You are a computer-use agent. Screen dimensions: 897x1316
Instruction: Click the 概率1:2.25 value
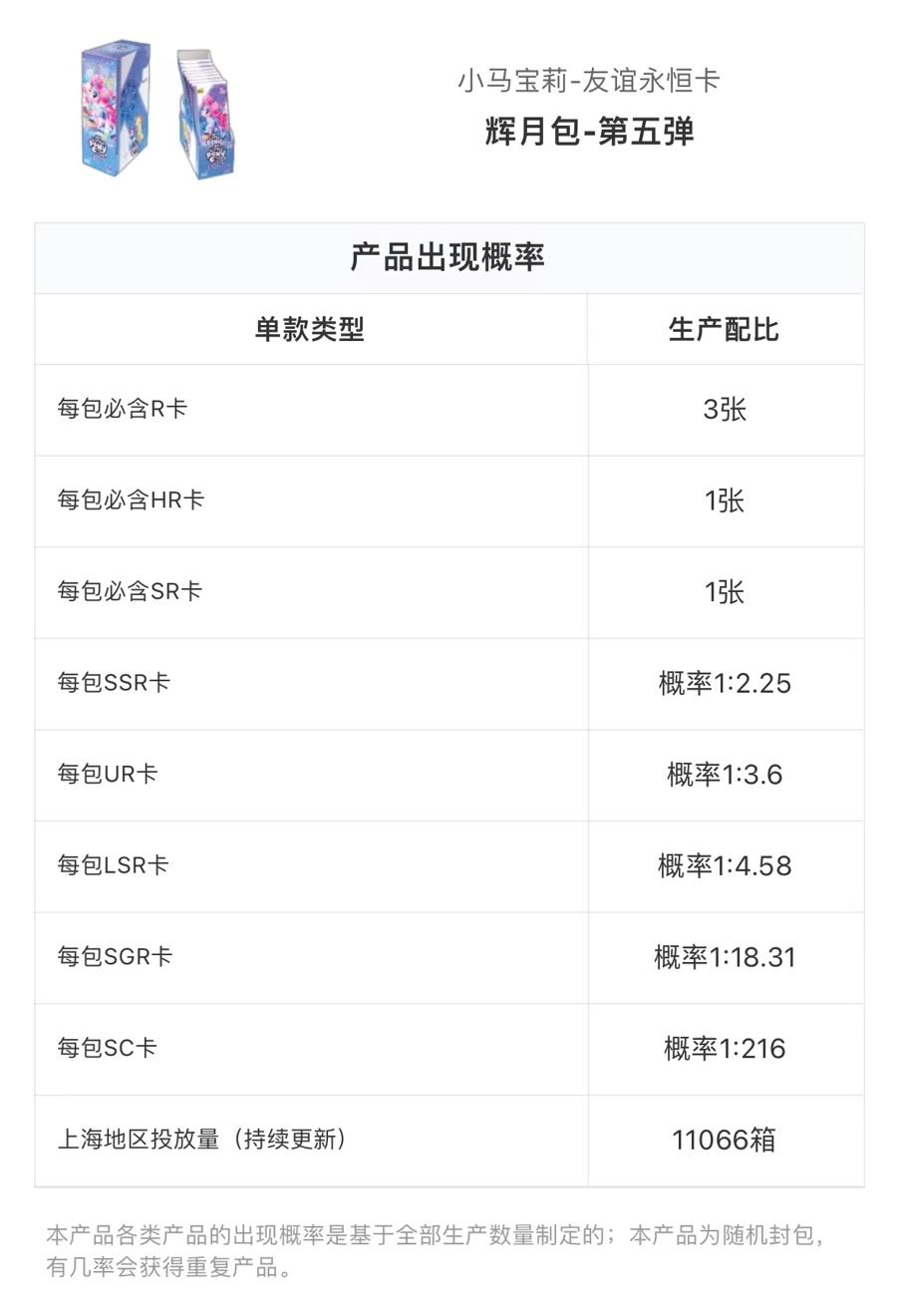(725, 684)
